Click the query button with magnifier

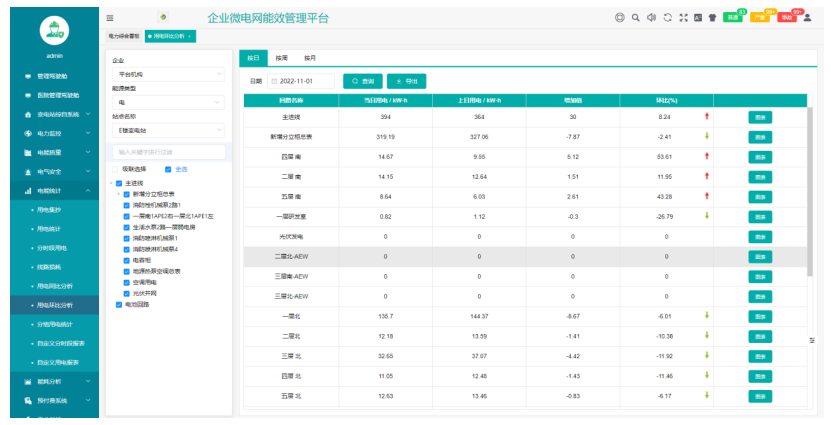(363, 81)
